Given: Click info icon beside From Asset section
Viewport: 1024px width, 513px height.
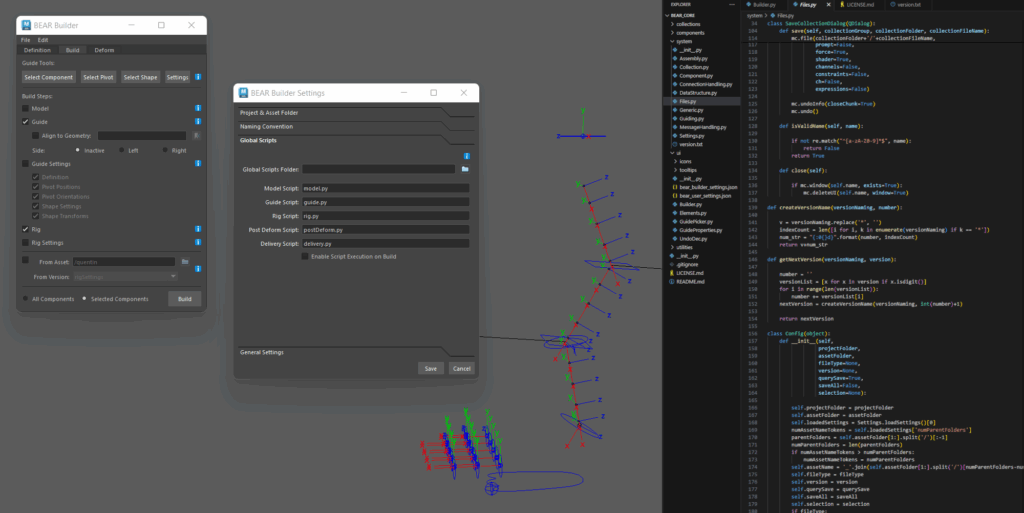Looking at the screenshot, I should point(198,269).
